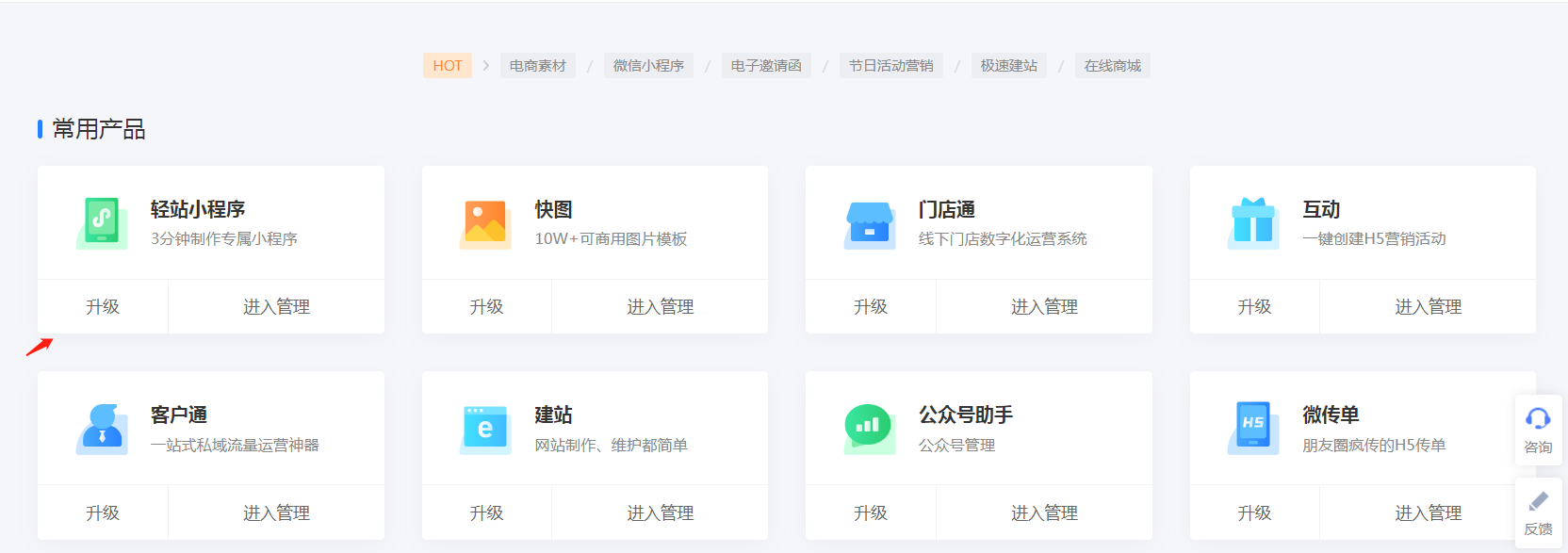This screenshot has height=553, width=1568.
Task: Click the 一键创建H5营销活动 description
Action: pos(1374,239)
